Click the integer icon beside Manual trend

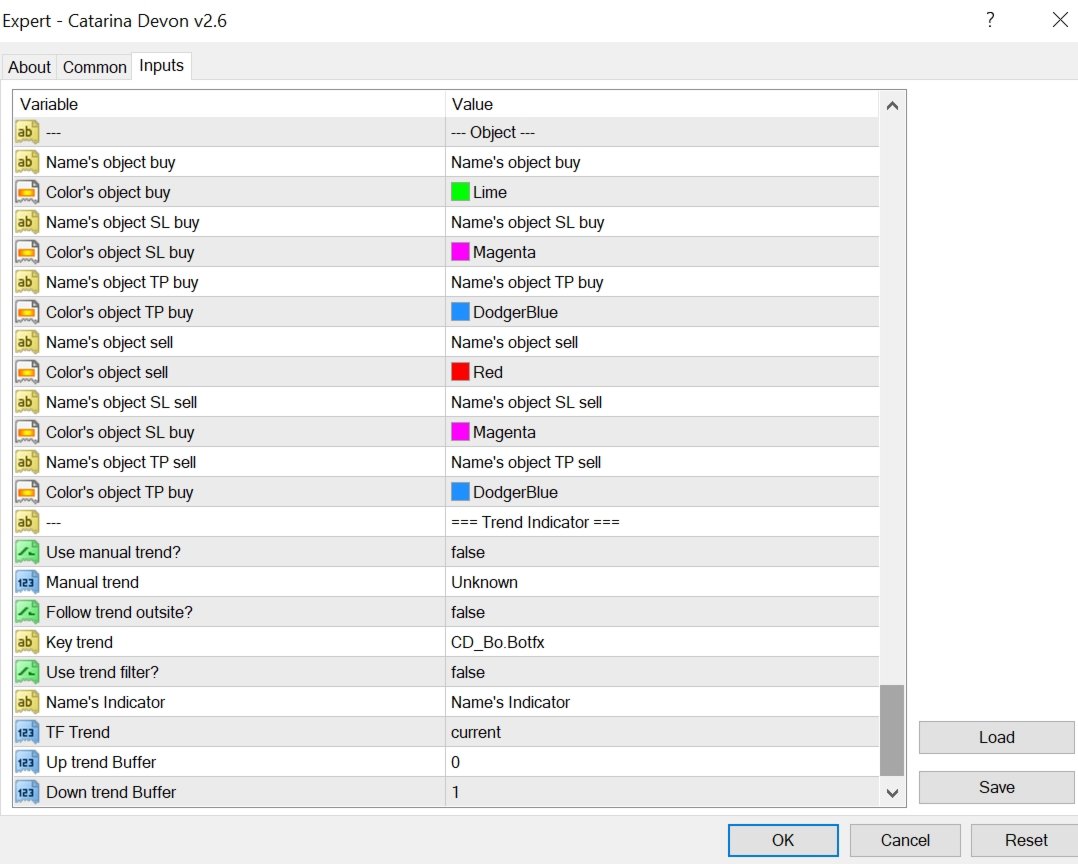click(27, 582)
